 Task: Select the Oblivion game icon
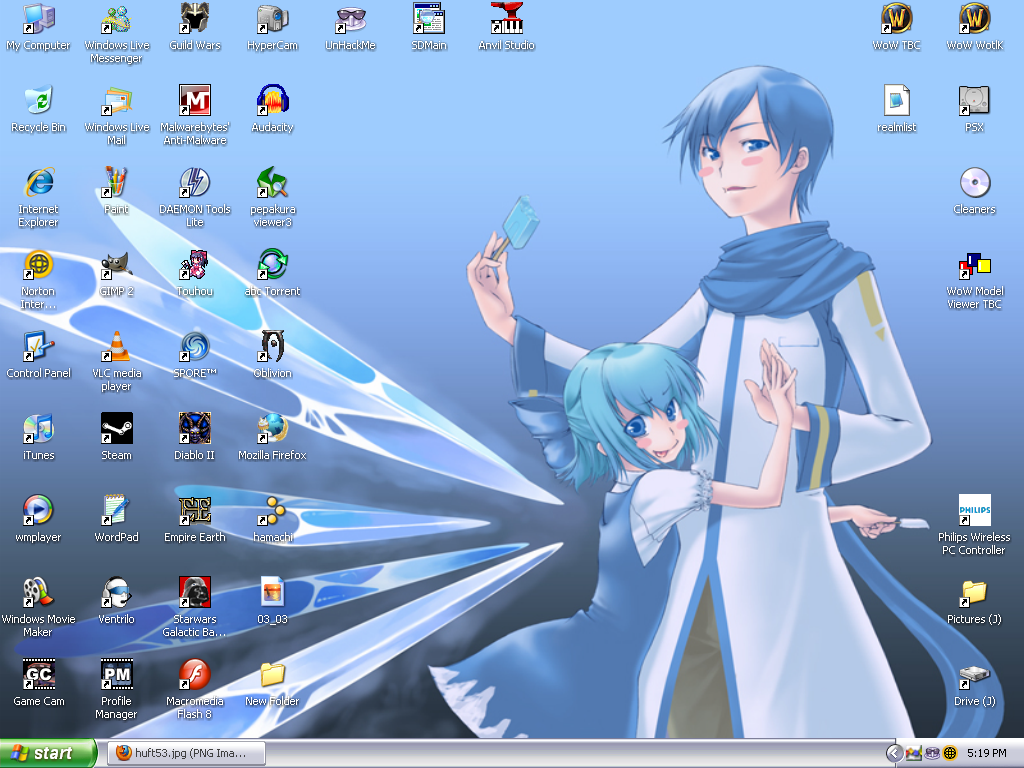tap(272, 347)
